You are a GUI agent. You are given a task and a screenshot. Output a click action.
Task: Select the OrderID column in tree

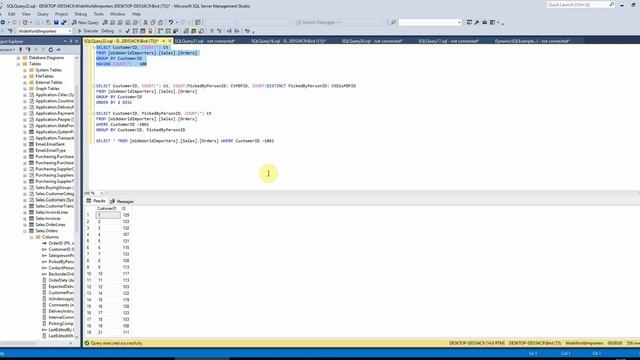click(61, 243)
